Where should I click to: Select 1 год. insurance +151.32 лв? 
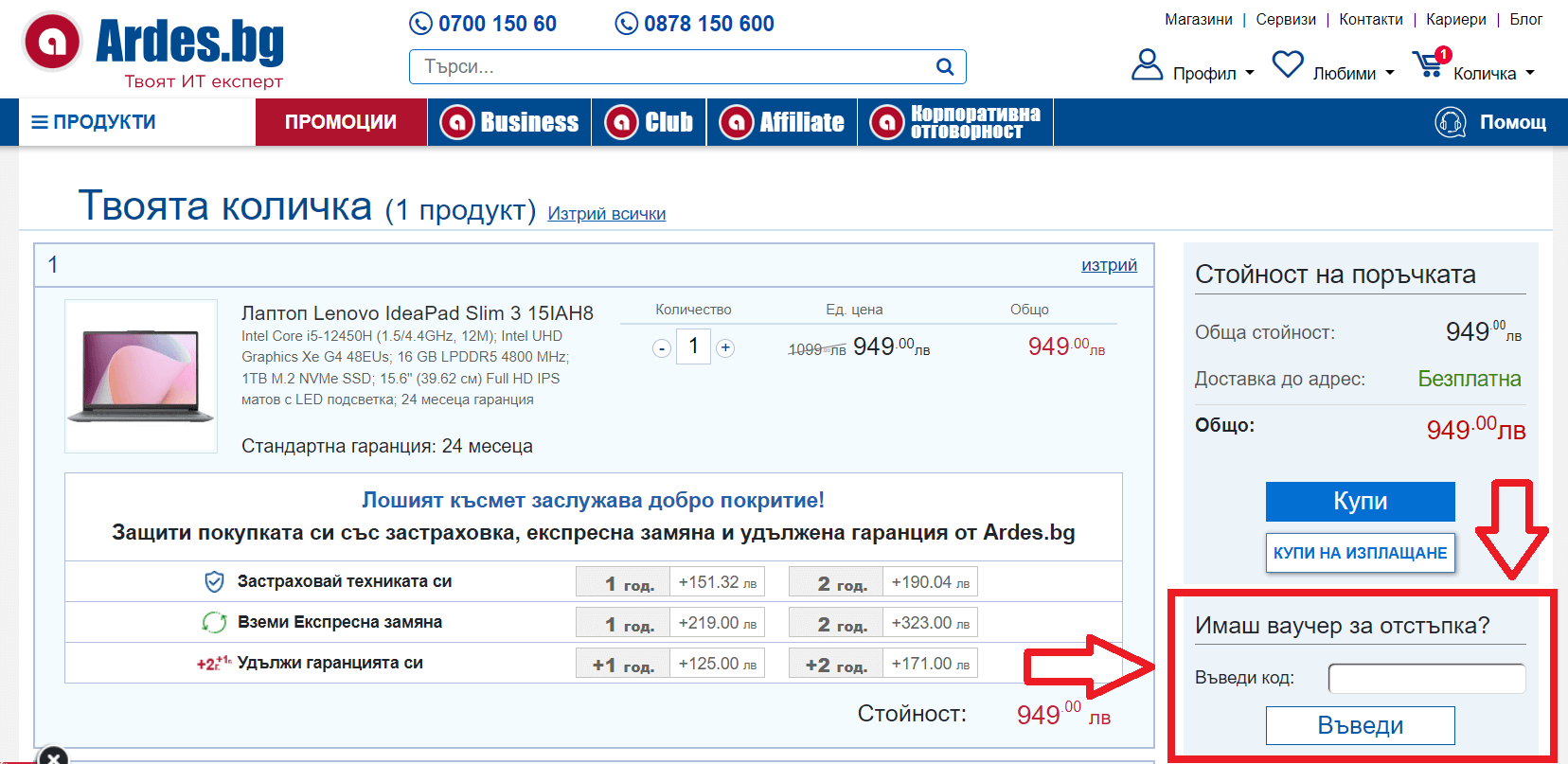pos(670,582)
